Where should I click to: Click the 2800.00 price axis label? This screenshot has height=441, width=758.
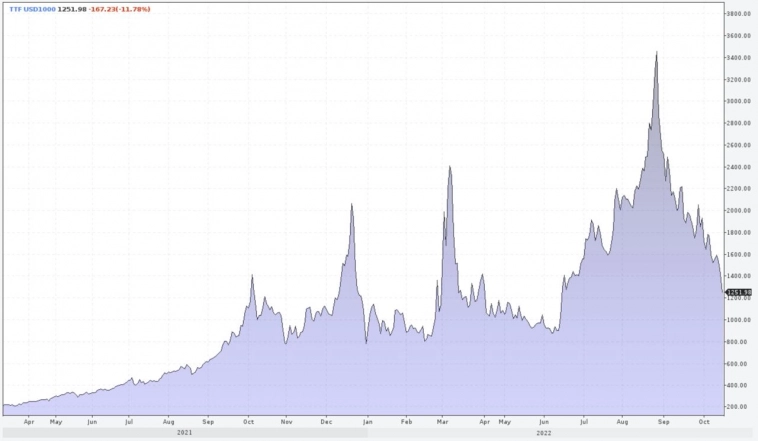coord(738,124)
